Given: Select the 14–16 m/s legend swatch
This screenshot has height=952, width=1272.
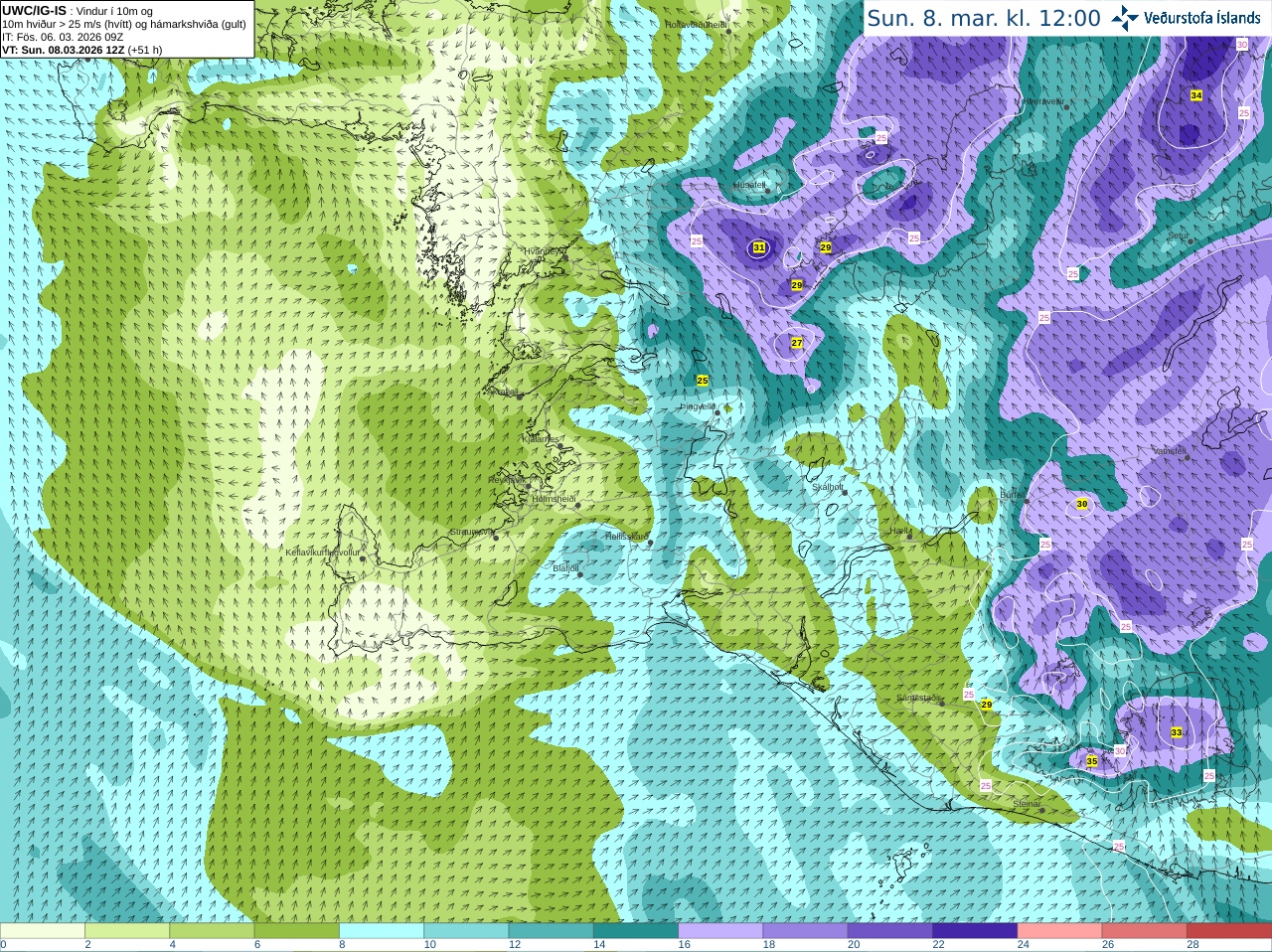Looking at the screenshot, I should [636, 931].
